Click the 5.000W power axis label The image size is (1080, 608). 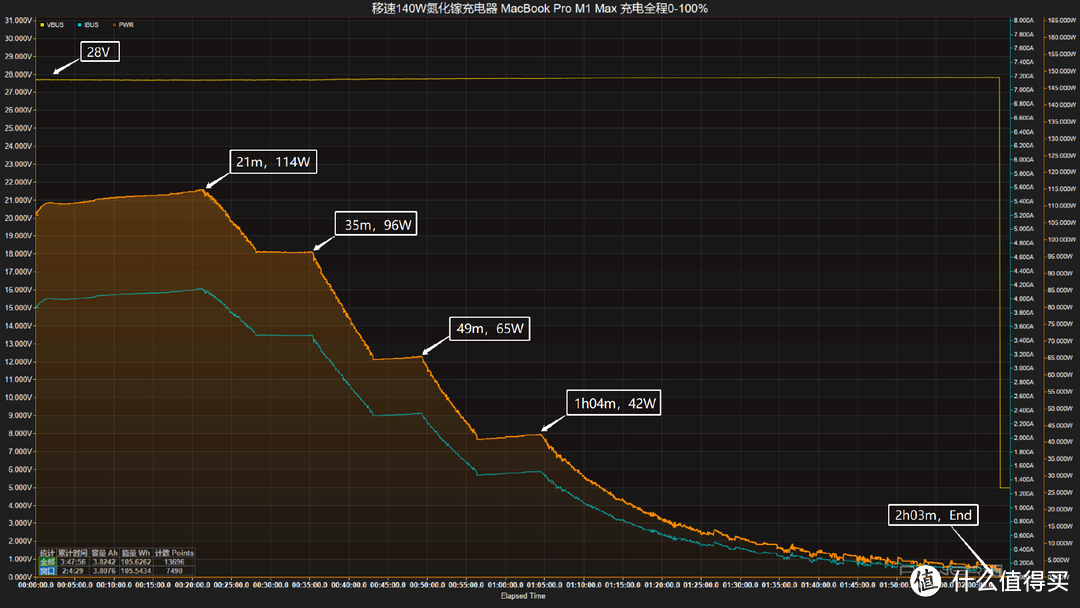tap(1061, 560)
